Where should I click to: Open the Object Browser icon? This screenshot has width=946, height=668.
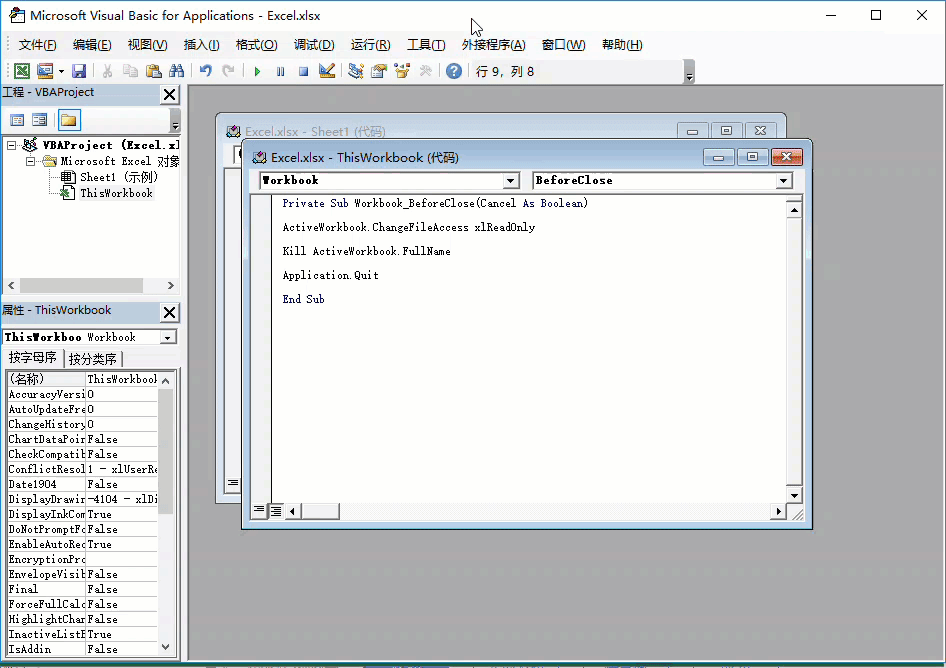[x=402, y=71]
